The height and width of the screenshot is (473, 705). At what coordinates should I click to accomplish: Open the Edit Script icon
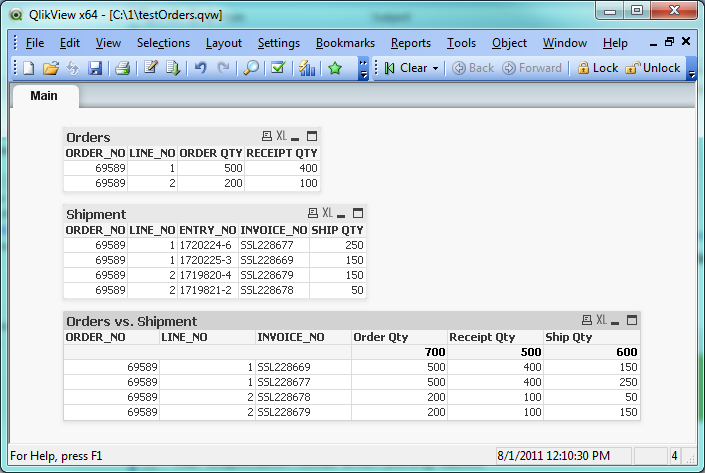tap(151, 68)
